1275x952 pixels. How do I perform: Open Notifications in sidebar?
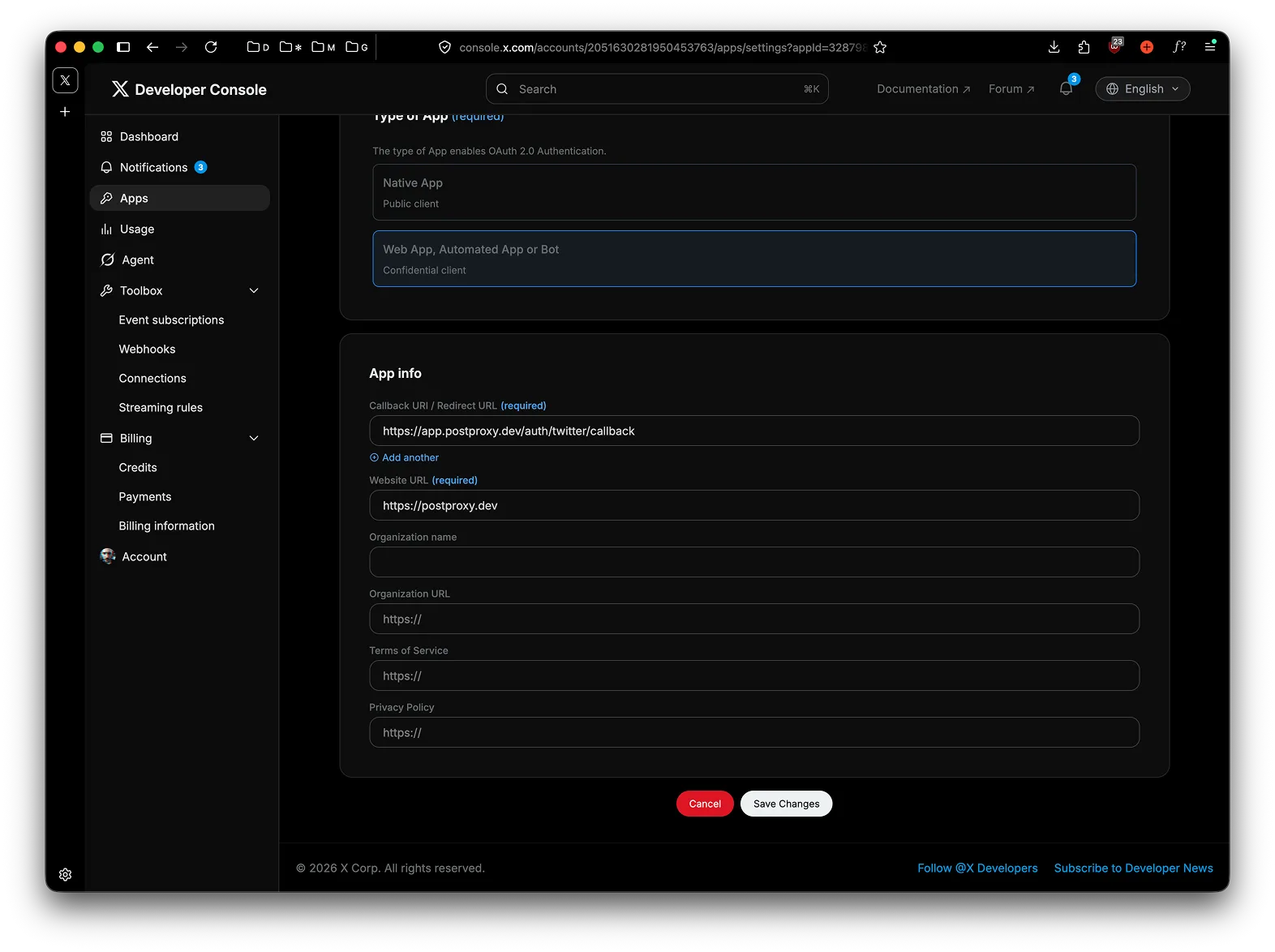(179, 167)
